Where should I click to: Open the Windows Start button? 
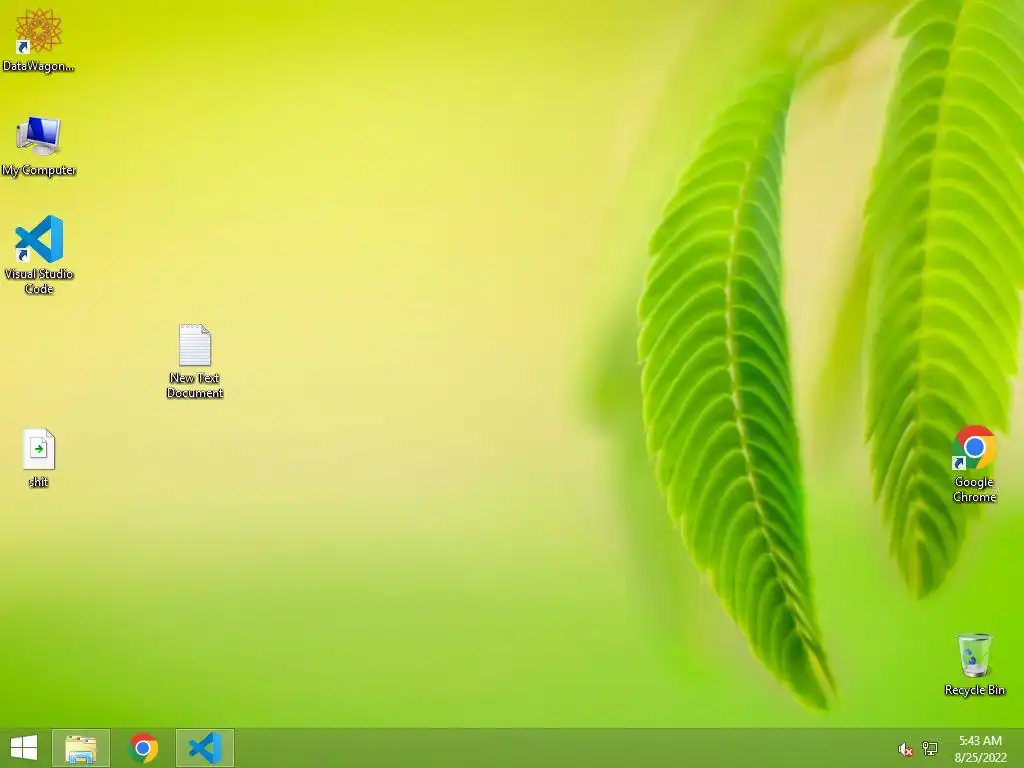[x=24, y=748]
